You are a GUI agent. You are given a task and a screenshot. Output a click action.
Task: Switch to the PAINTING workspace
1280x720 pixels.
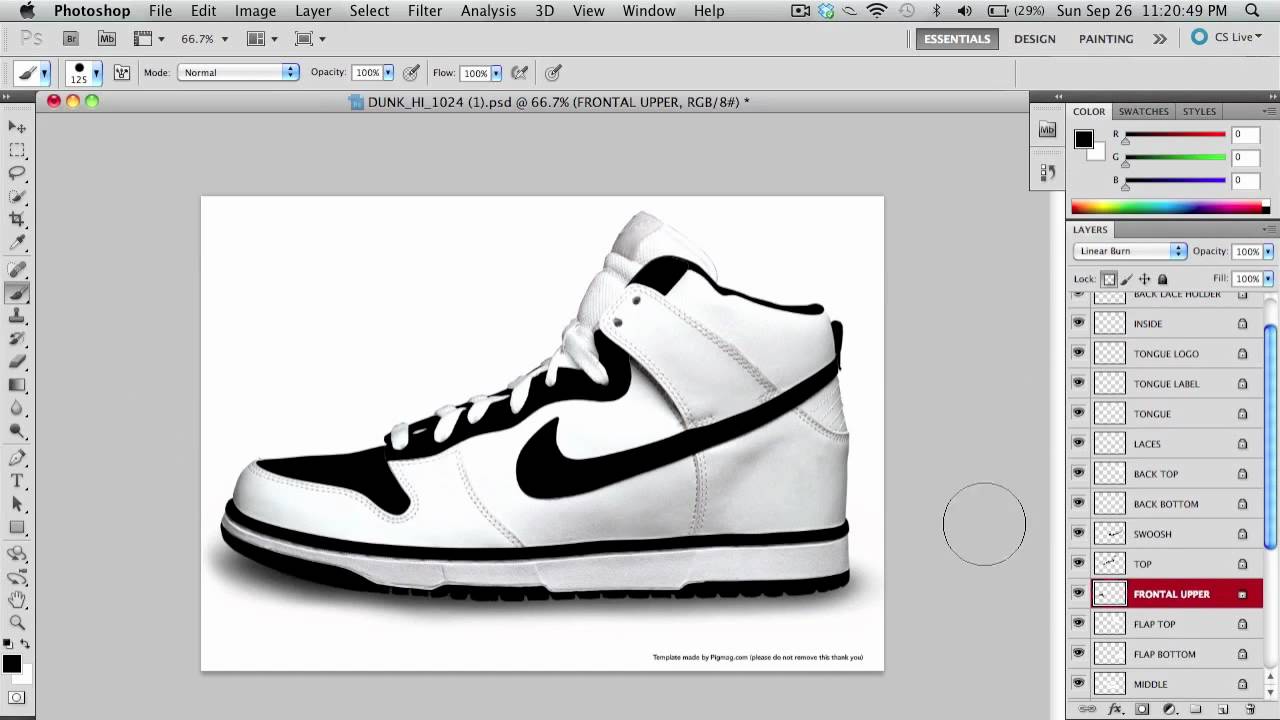(x=1106, y=39)
